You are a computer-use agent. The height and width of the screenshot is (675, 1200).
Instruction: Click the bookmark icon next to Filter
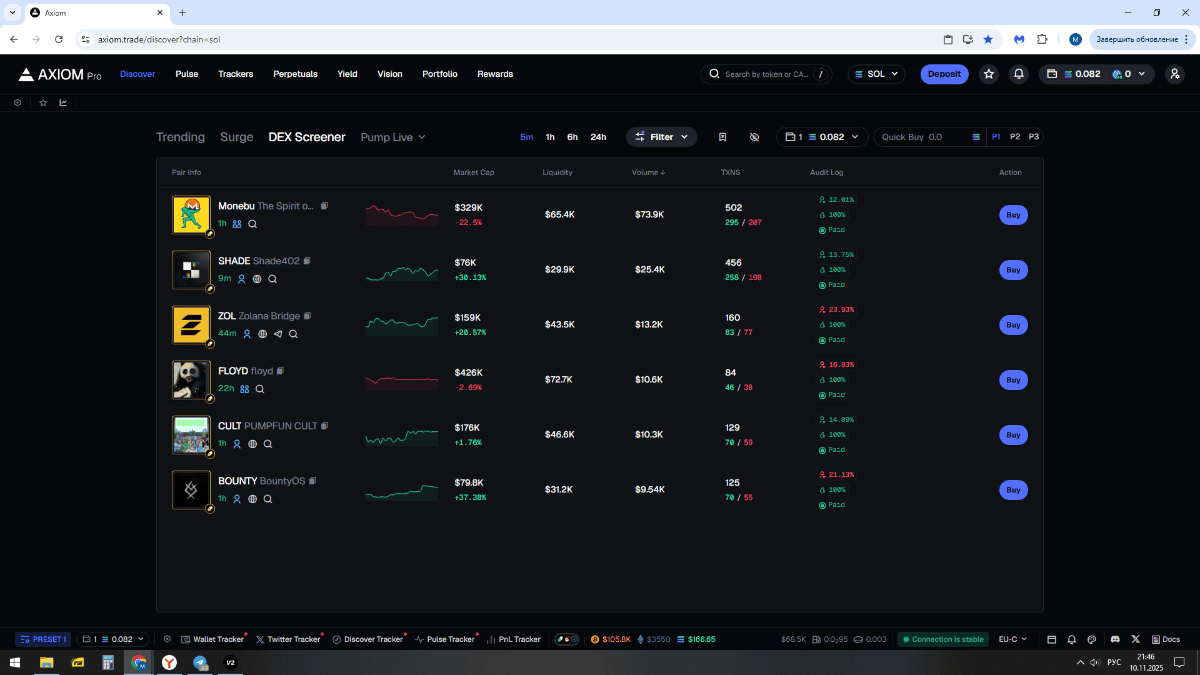click(721, 137)
